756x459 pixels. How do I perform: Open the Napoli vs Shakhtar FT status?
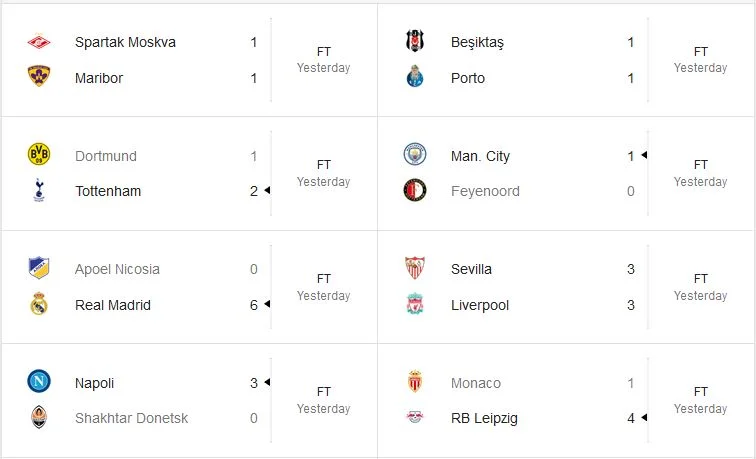(x=323, y=392)
